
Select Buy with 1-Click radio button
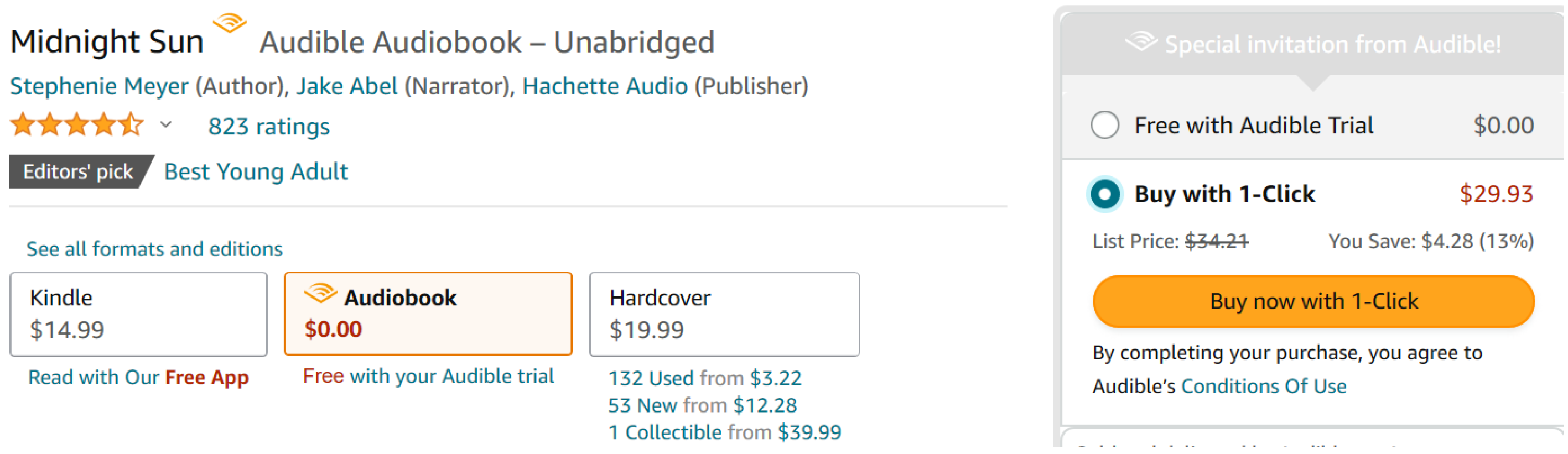[1105, 195]
